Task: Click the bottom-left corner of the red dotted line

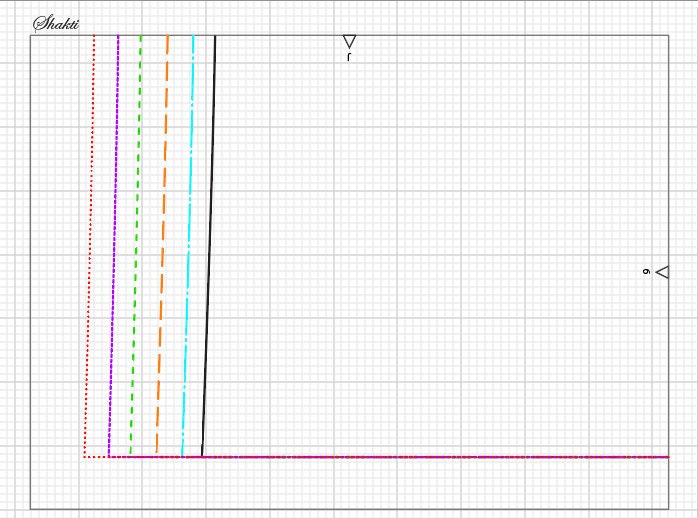Action: (85, 457)
